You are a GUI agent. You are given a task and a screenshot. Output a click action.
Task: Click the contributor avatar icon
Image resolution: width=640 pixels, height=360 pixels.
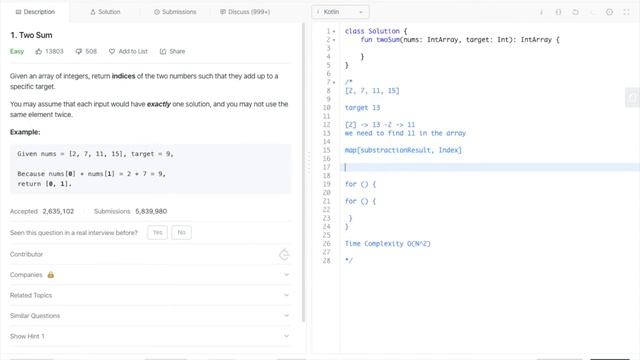point(284,254)
